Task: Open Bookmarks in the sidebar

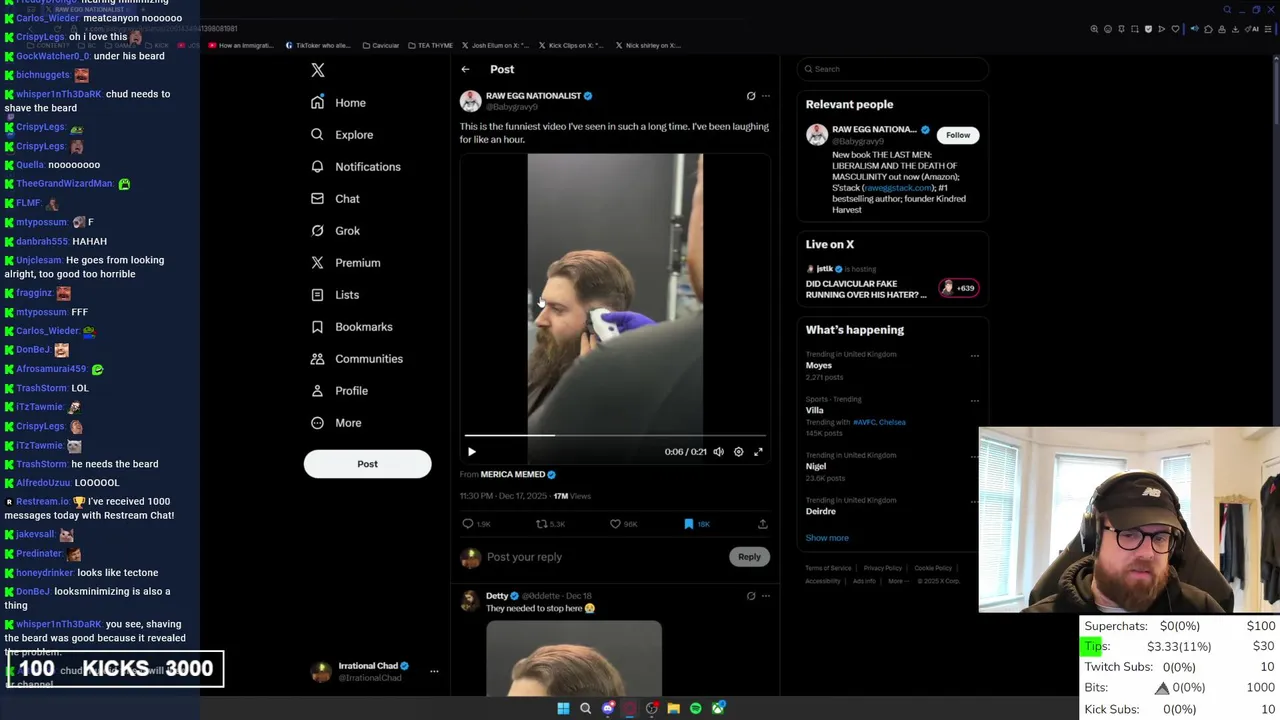Action: click(351, 327)
